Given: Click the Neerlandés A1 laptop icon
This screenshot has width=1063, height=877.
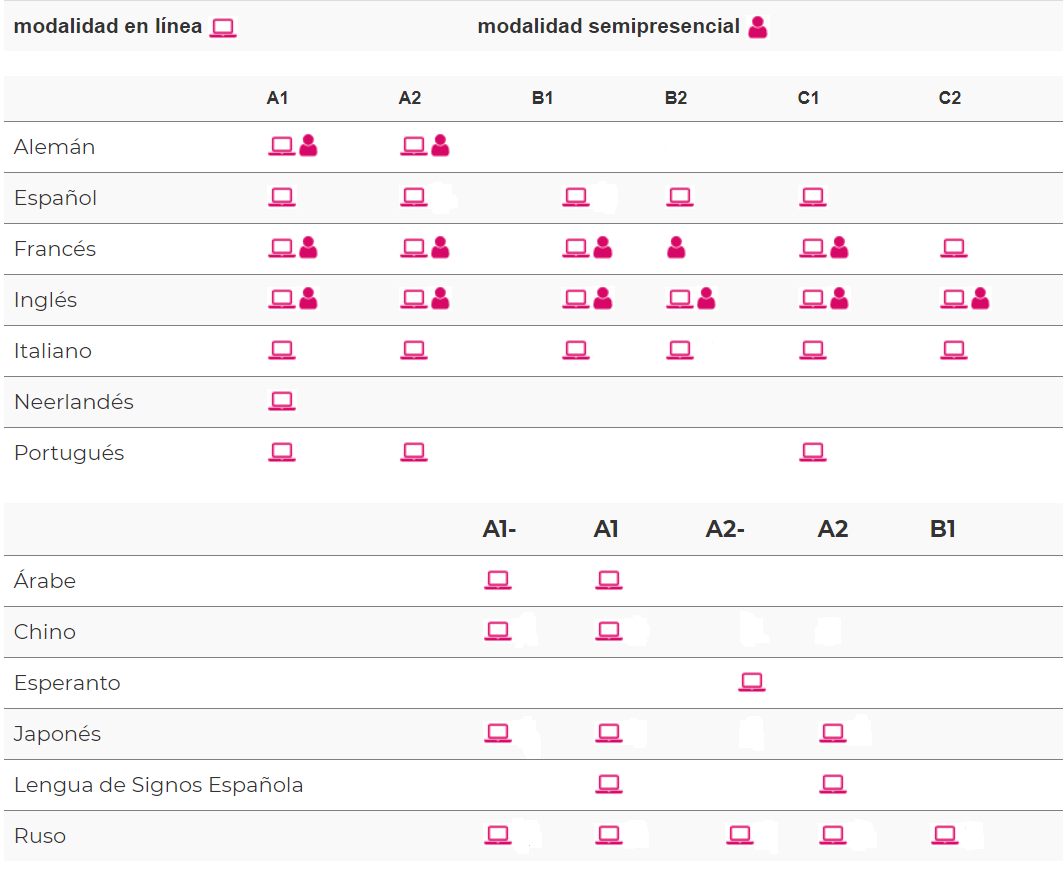Looking at the screenshot, I should click(x=282, y=402).
